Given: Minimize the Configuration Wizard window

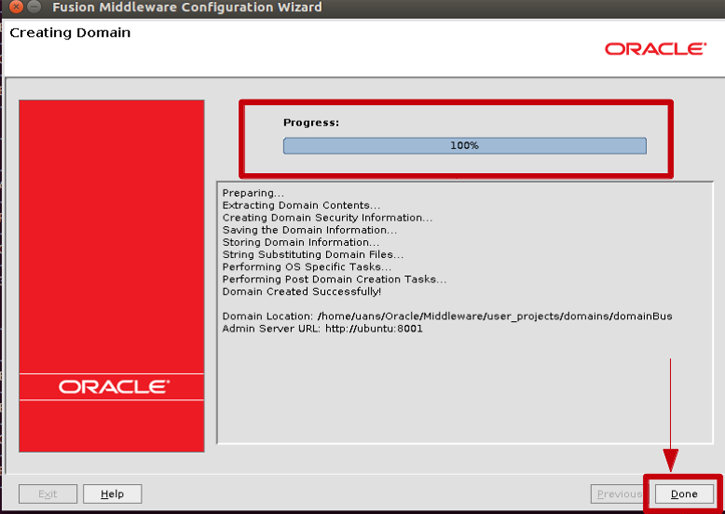Looking at the screenshot, I should click(34, 7).
